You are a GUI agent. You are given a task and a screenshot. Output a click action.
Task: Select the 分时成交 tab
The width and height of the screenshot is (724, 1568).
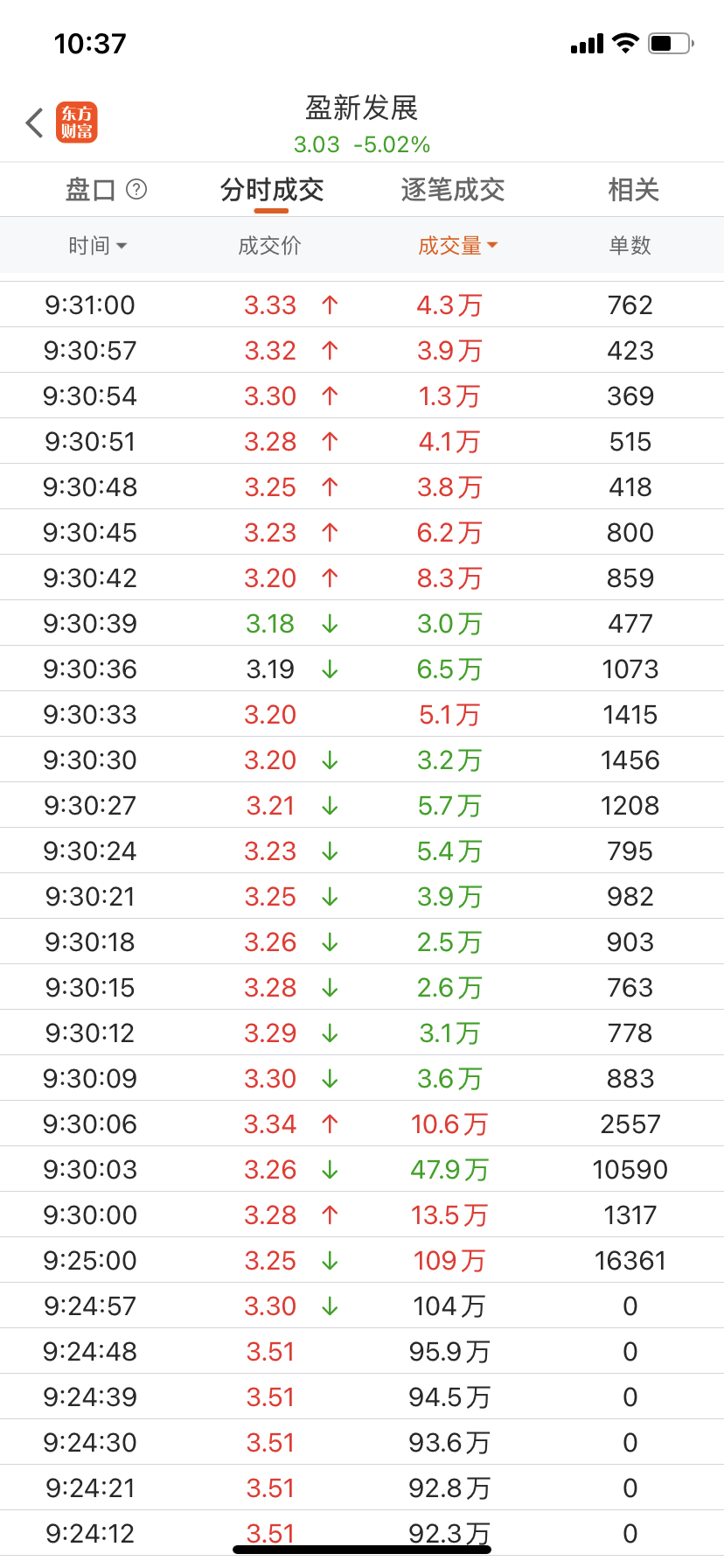[272, 190]
